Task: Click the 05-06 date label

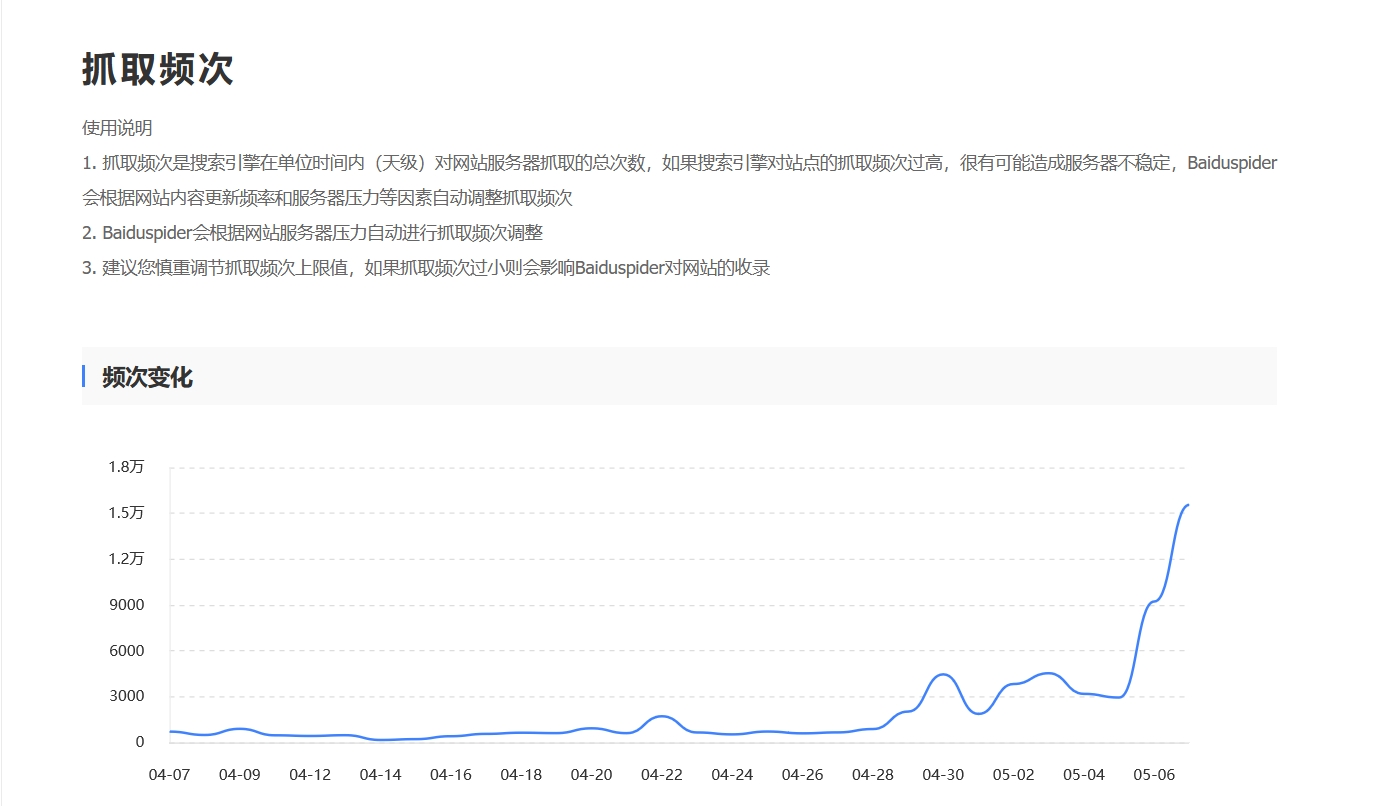Action: (x=1155, y=775)
